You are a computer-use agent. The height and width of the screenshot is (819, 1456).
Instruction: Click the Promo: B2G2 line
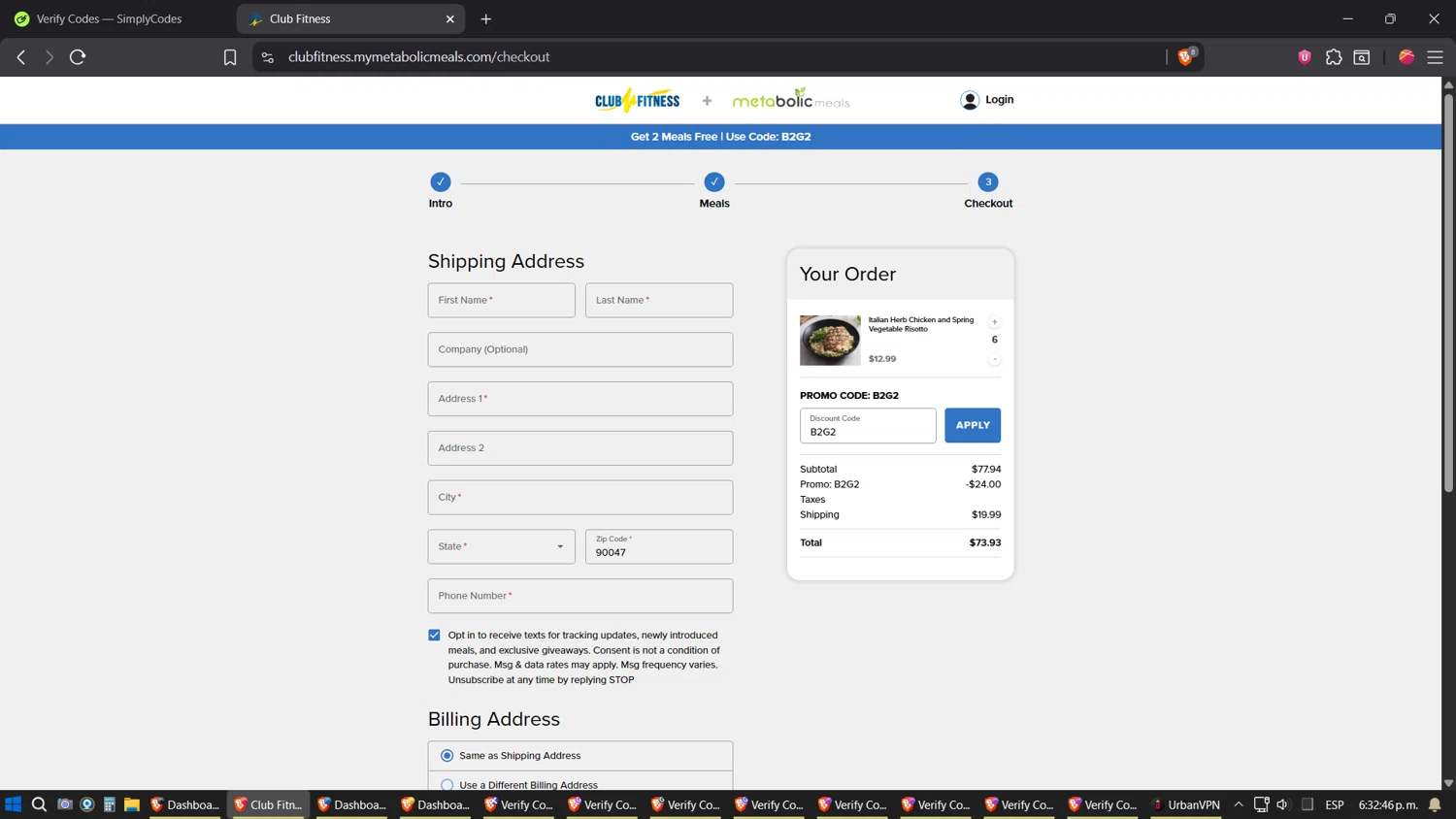(900, 484)
